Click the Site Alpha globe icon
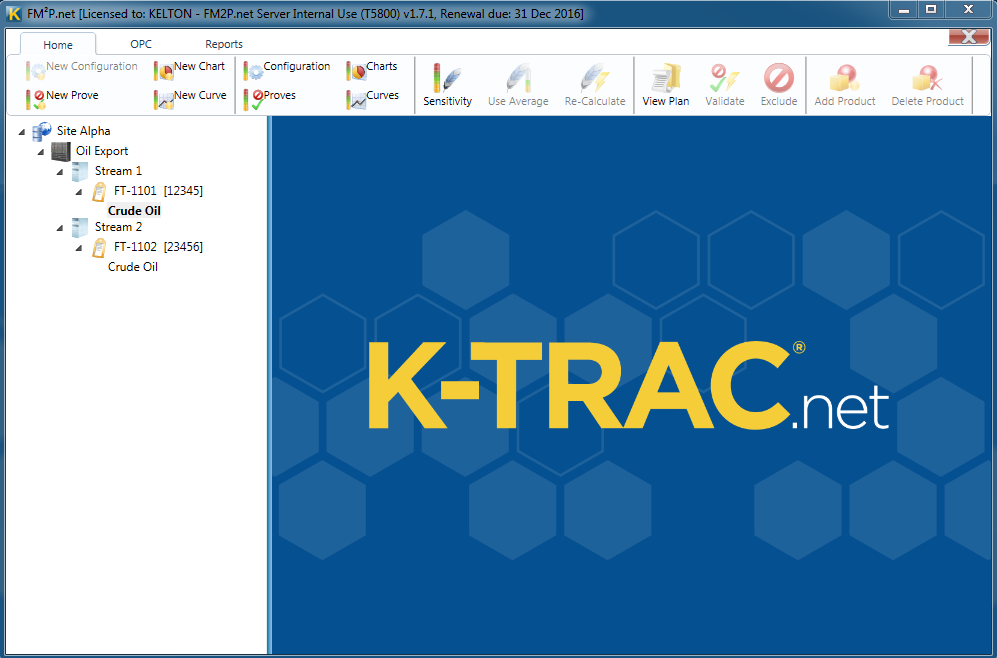Viewport: 997px width, 658px height. click(x=42, y=131)
